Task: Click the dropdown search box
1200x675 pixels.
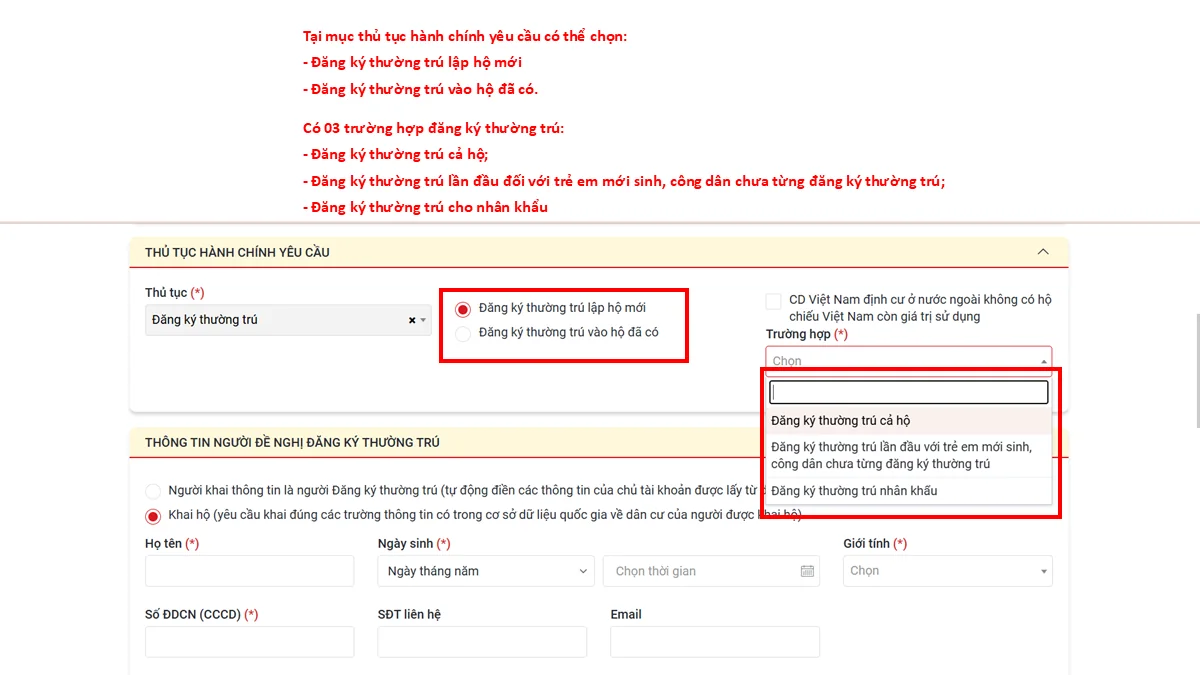Action: (909, 392)
